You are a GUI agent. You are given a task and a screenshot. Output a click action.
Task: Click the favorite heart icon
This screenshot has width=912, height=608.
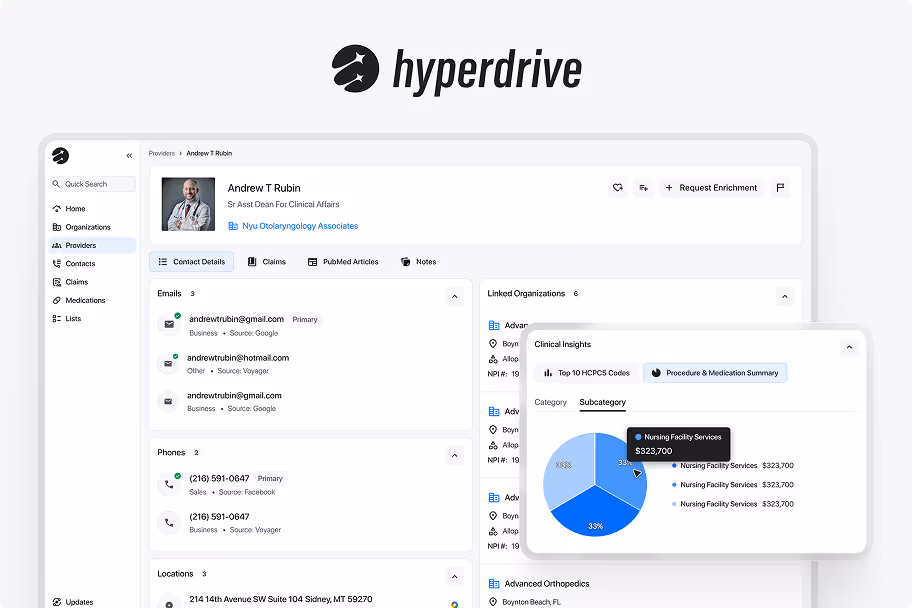[618, 187]
